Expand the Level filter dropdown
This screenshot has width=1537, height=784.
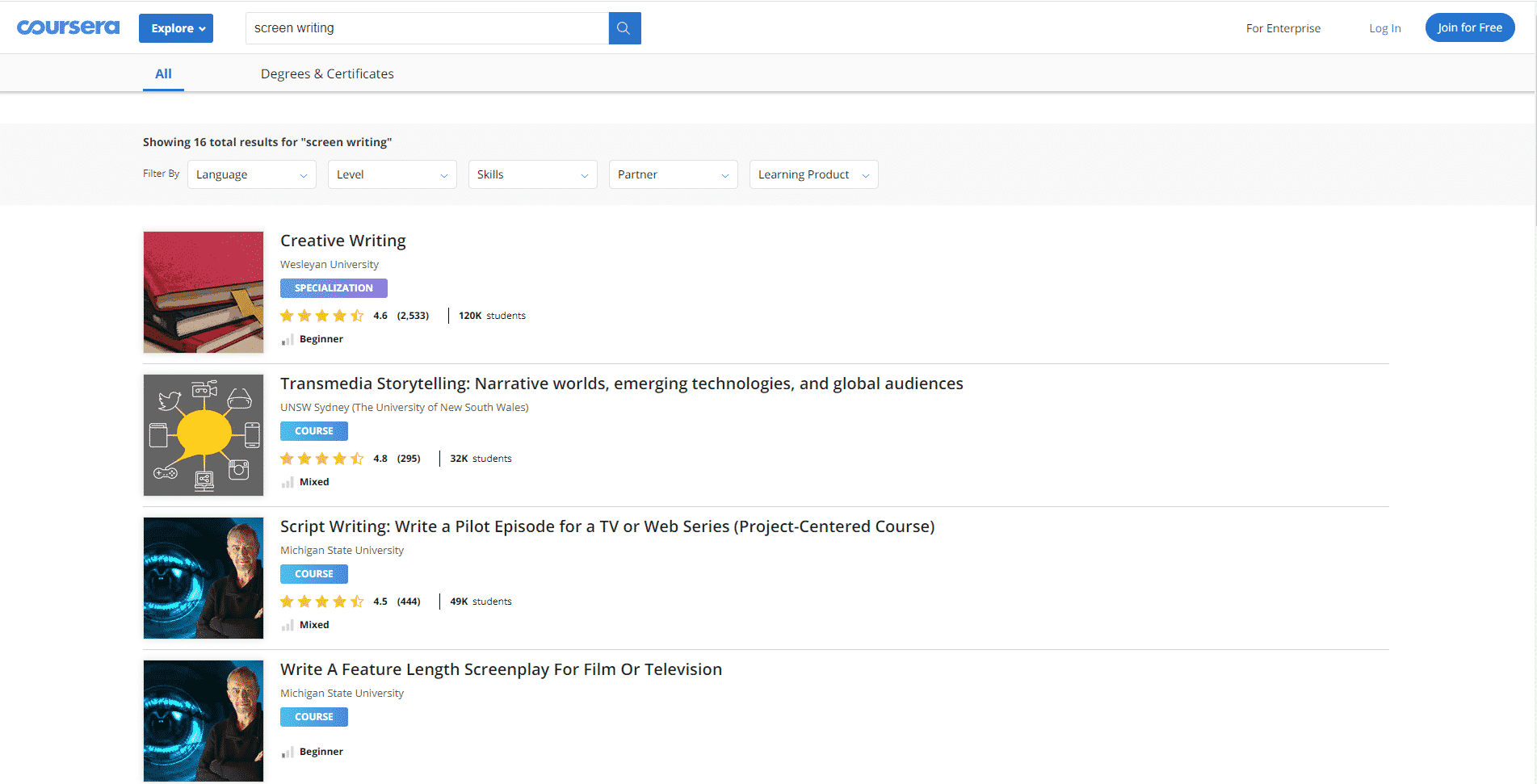393,174
